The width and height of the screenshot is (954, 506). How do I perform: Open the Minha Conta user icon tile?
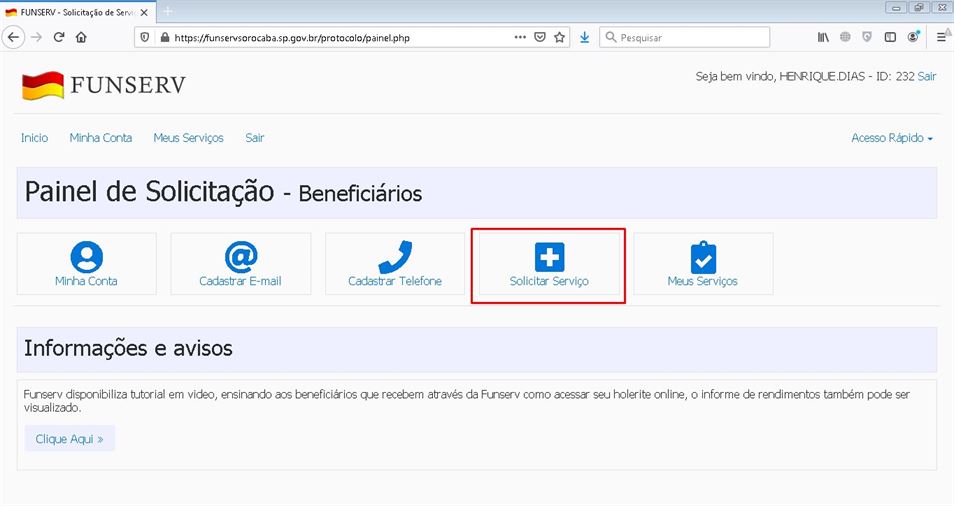[86, 257]
